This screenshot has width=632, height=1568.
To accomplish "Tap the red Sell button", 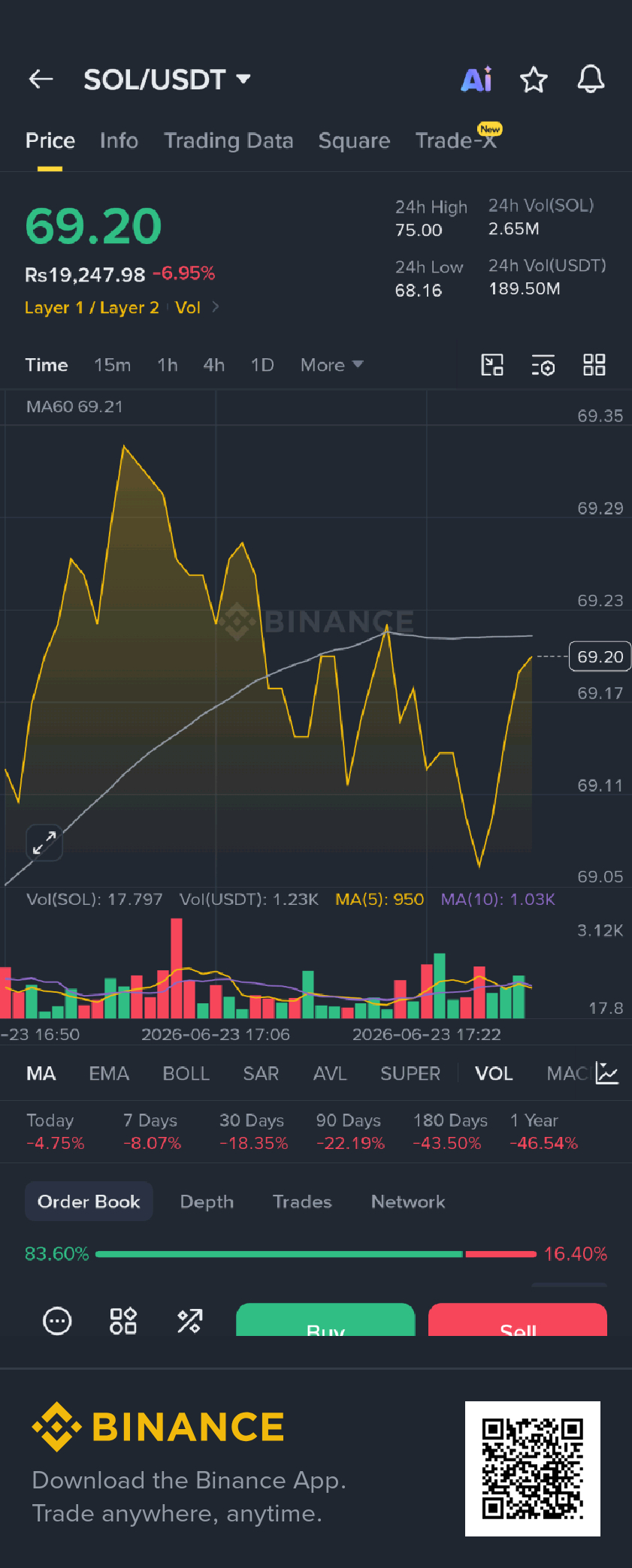I will coord(518,1320).
